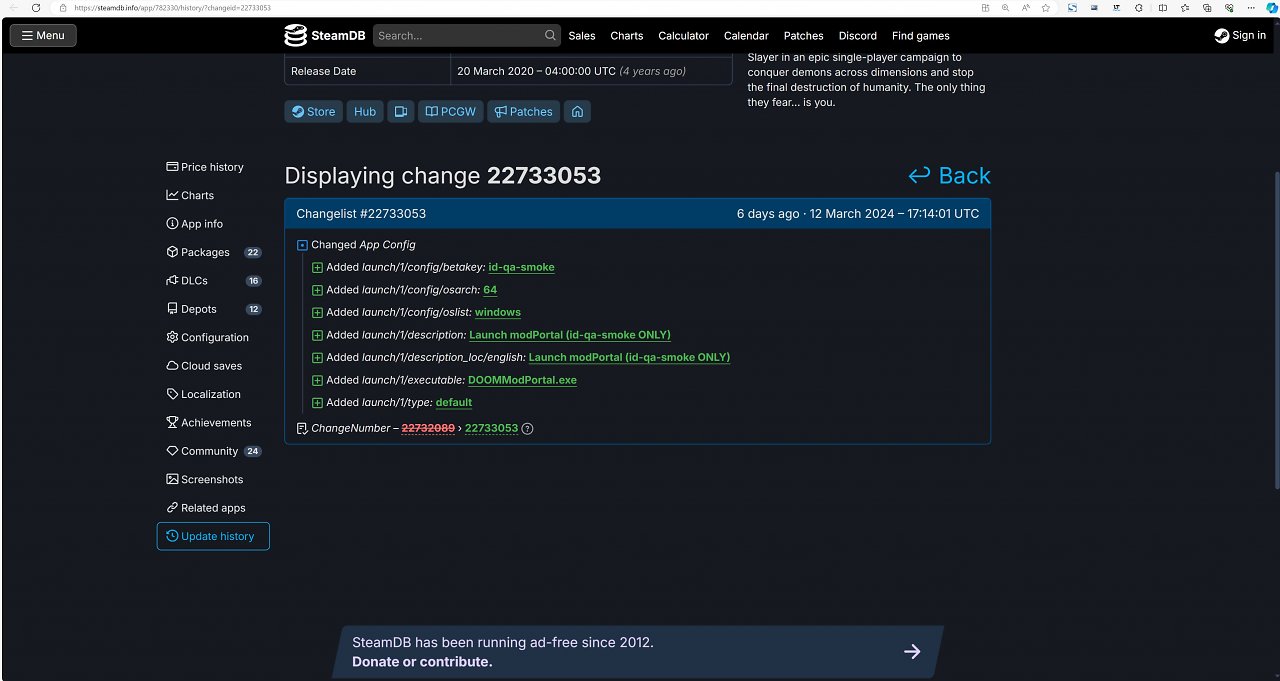This screenshot has width=1280, height=681.
Task: Click the ChangeNumber help question icon
Action: (x=528, y=428)
